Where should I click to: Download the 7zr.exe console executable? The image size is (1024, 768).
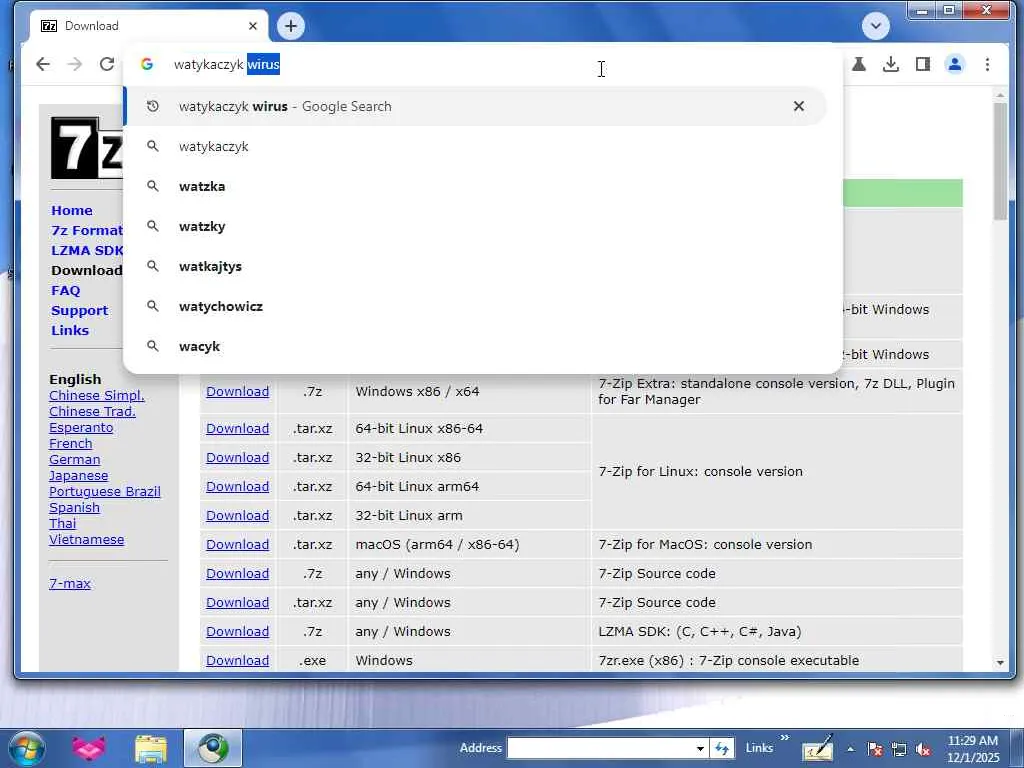tap(238, 660)
